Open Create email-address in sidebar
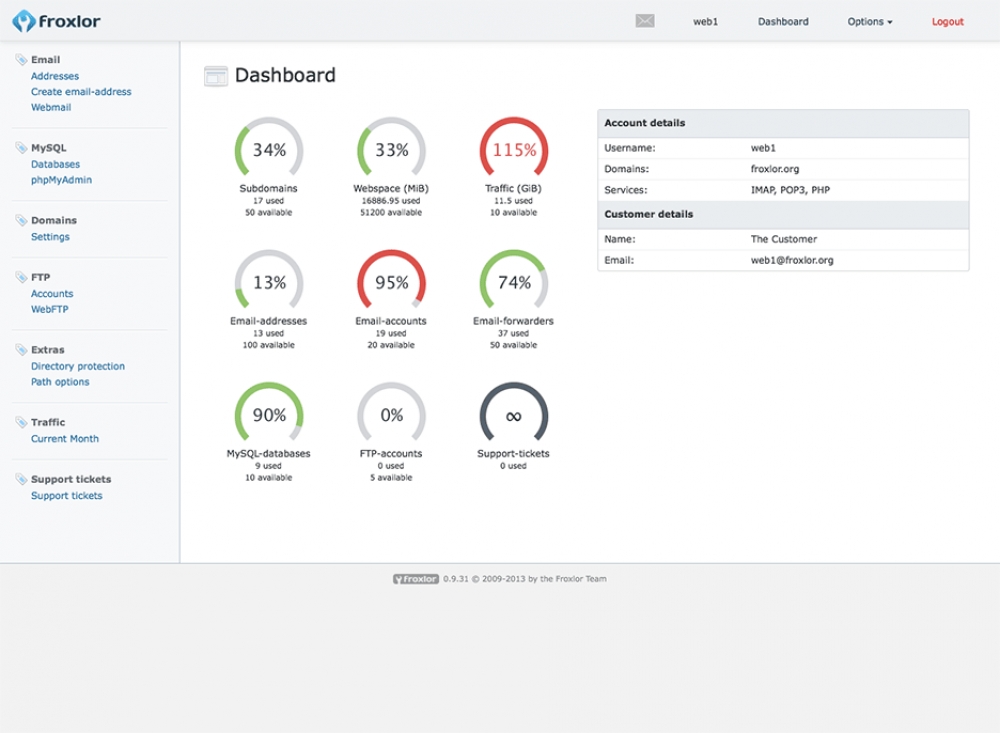This screenshot has height=733, width=1000. coord(81,92)
